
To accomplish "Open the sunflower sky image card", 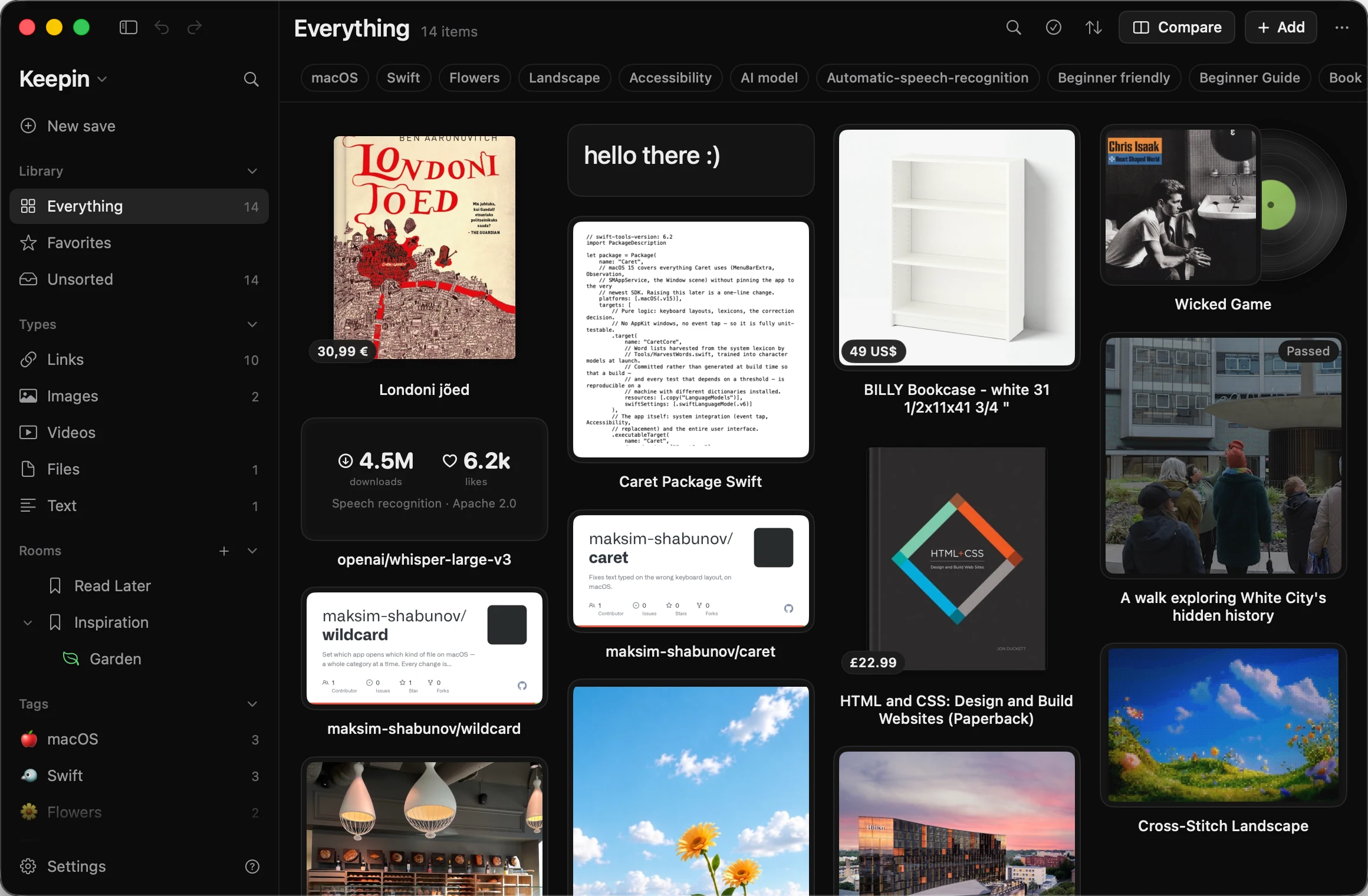I will [x=690, y=791].
